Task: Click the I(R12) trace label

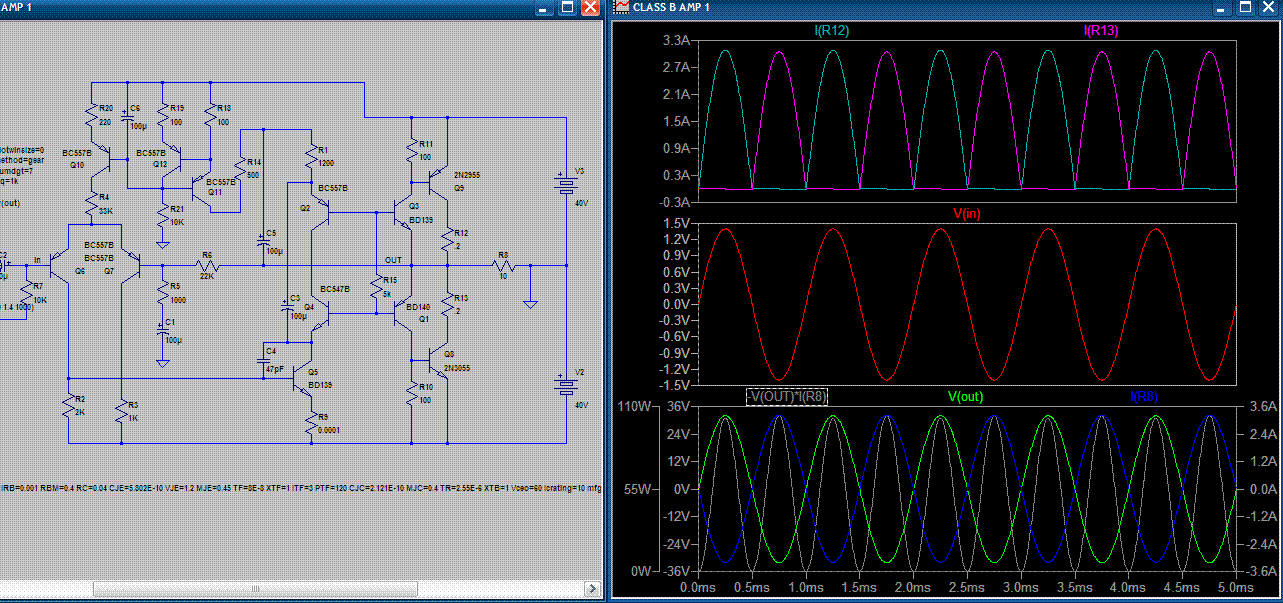Action: coord(832,31)
